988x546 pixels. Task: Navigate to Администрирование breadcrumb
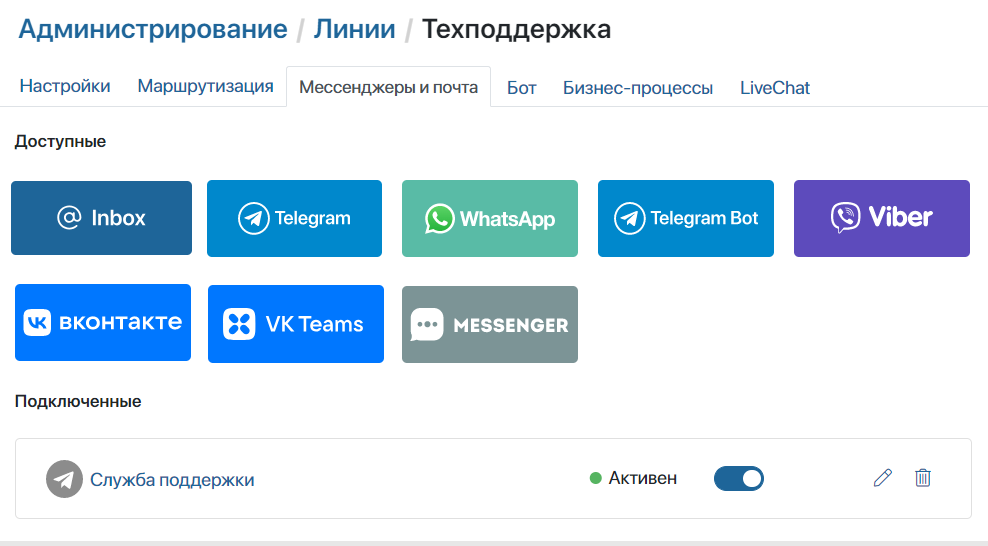(x=152, y=29)
